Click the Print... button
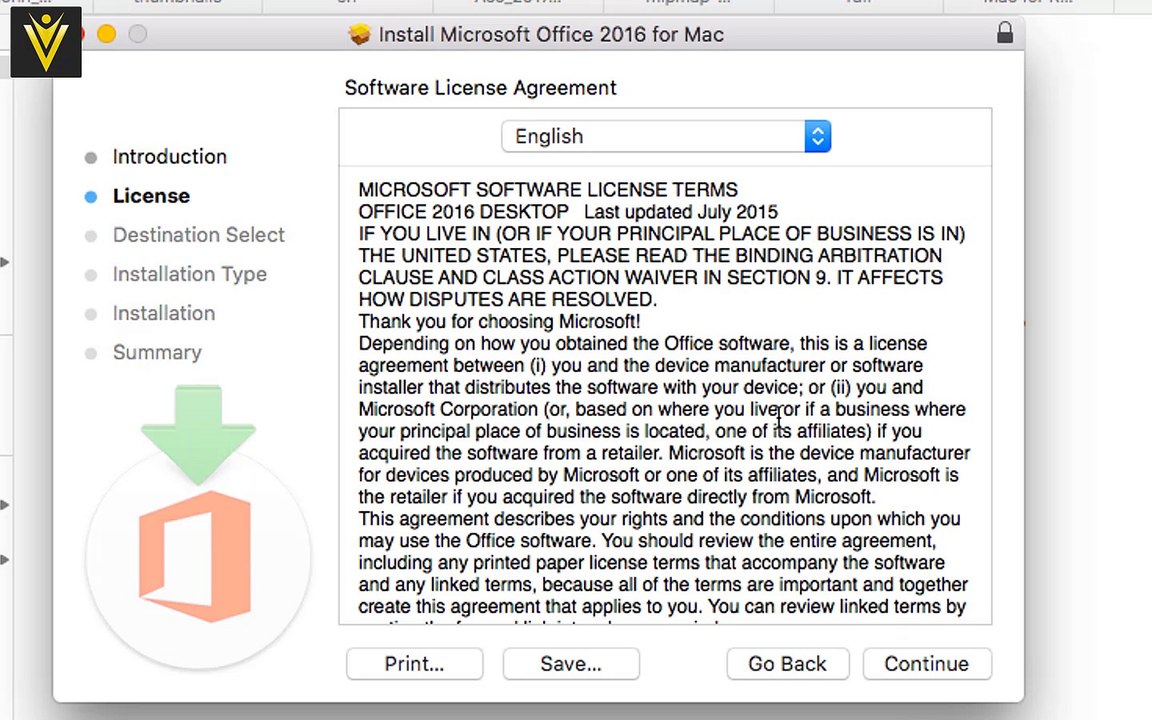The width and height of the screenshot is (1152, 720). coord(414,663)
